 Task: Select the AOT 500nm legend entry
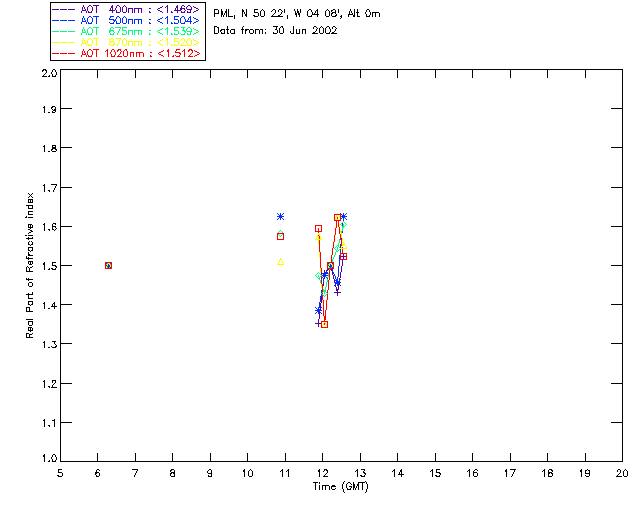pyautogui.click(x=126, y=20)
